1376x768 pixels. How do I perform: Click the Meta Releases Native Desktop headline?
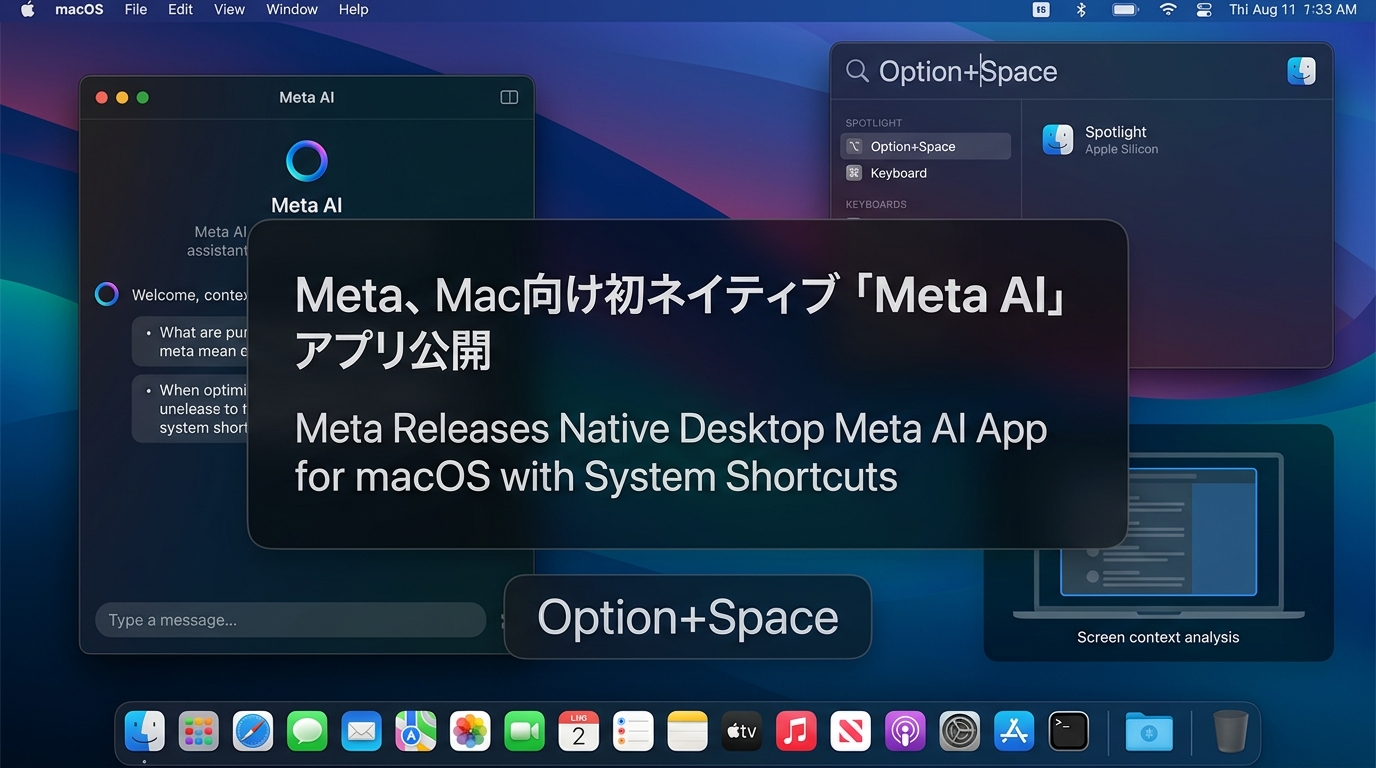pos(671,453)
